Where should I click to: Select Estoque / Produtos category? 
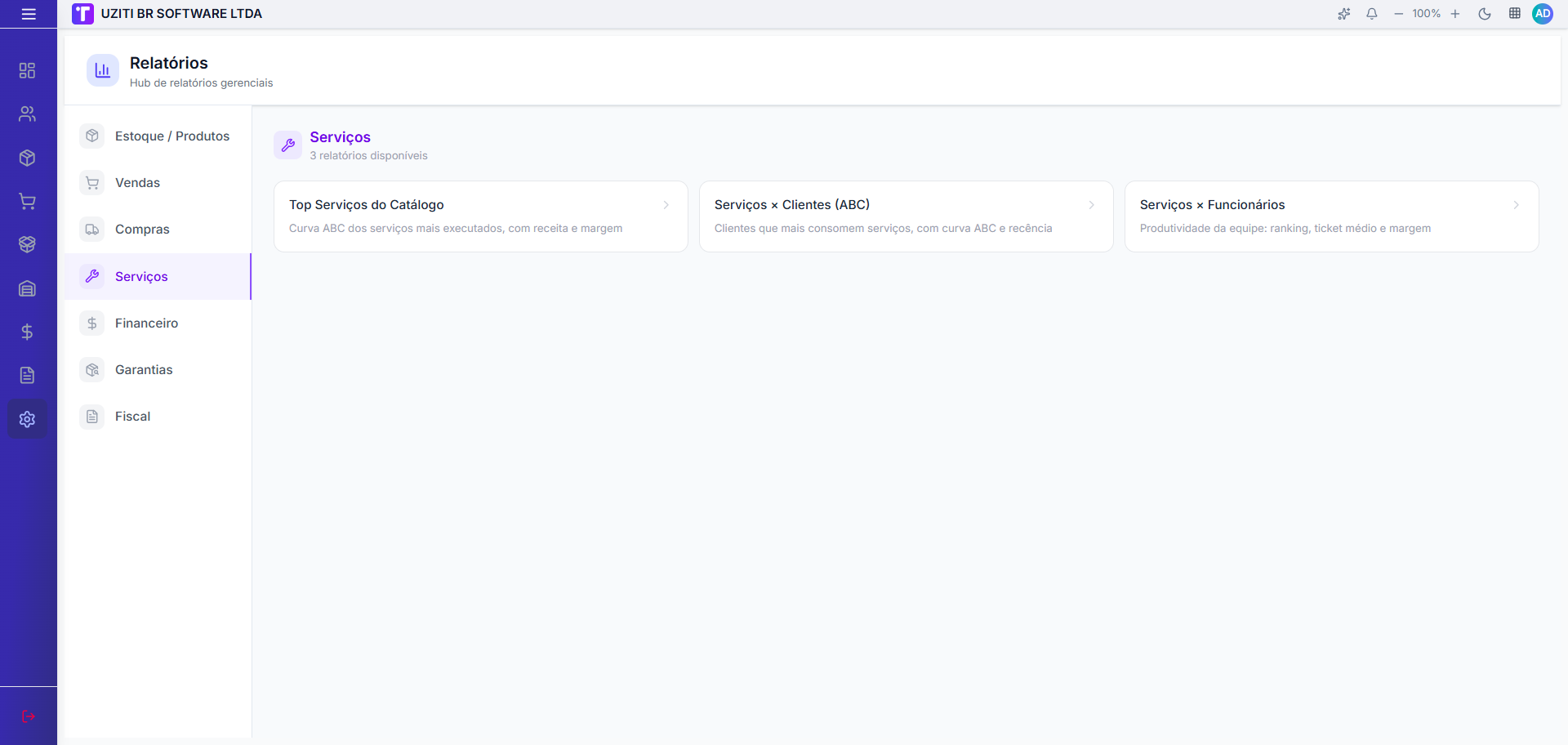158,136
